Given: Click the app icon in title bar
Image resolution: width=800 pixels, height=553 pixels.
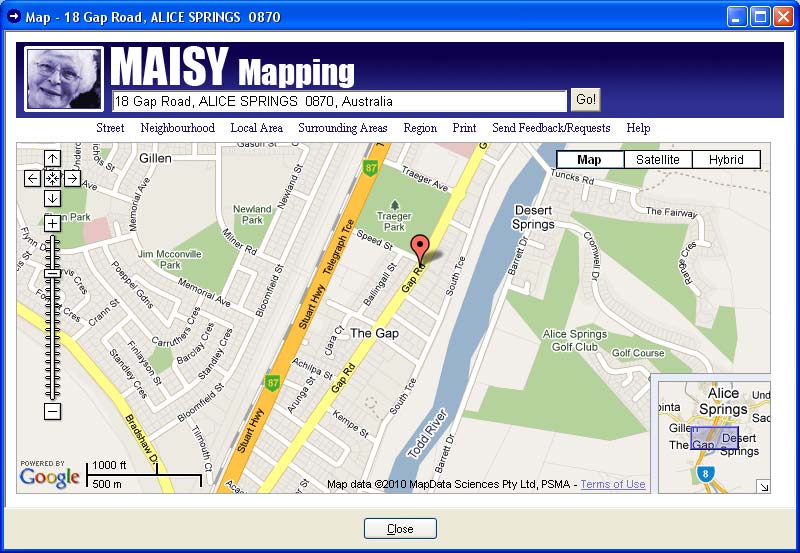Looking at the screenshot, I should pos(14,16).
